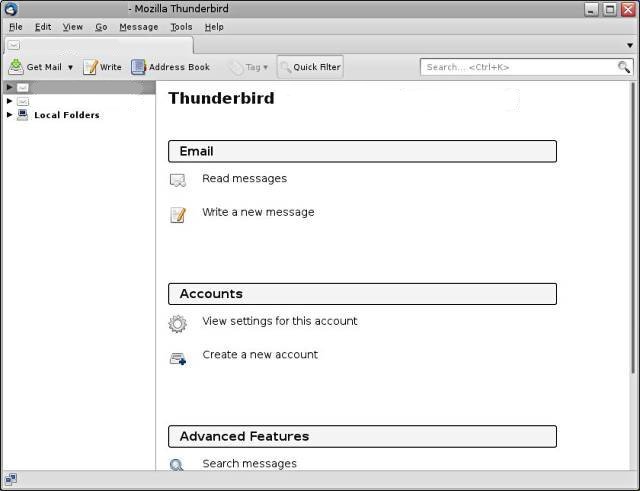The height and width of the screenshot is (491, 640).
Task: Toggle the Quick Filter button
Action: (x=310, y=67)
